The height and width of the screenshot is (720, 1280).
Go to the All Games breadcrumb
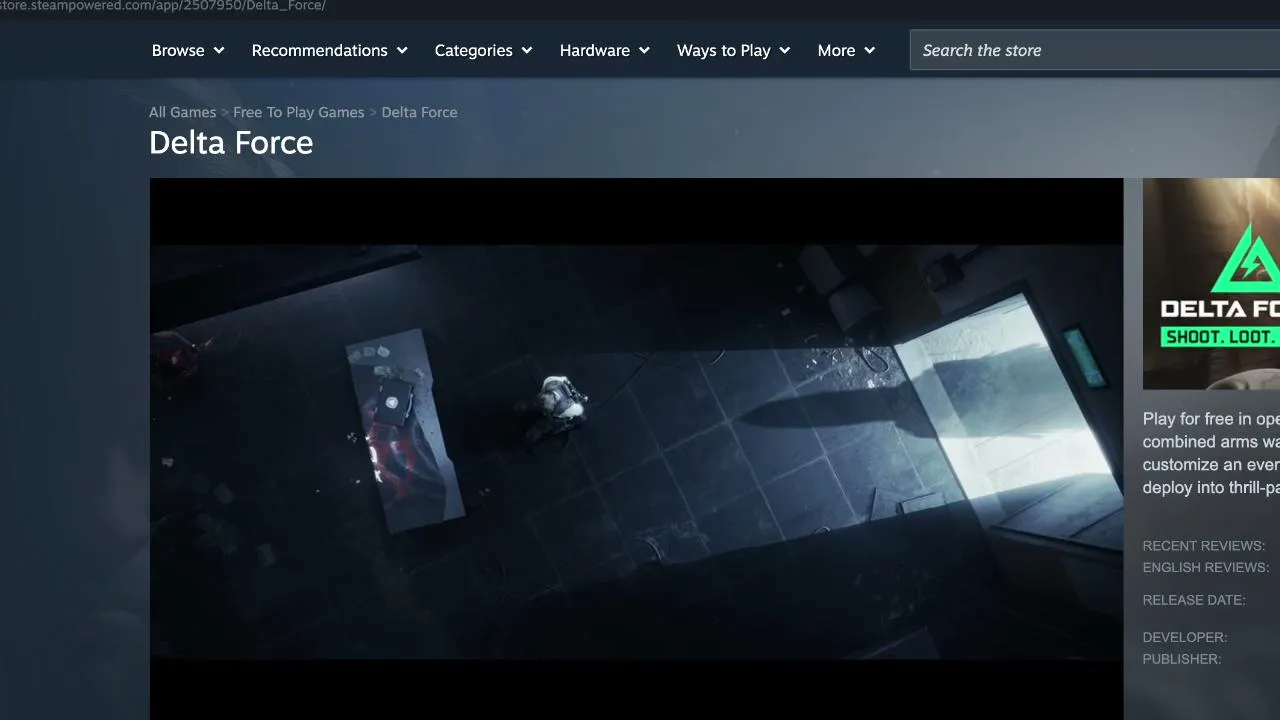tap(182, 112)
